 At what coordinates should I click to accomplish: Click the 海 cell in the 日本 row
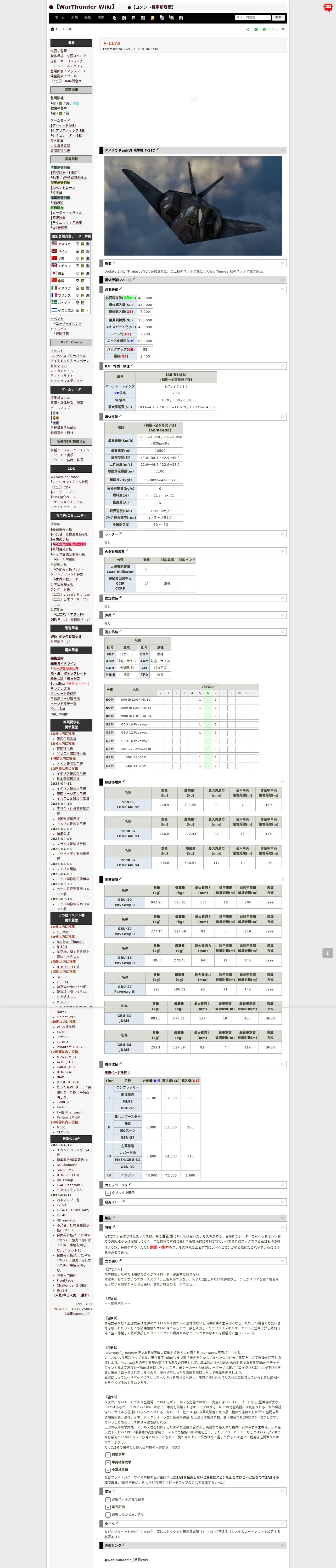88,273
